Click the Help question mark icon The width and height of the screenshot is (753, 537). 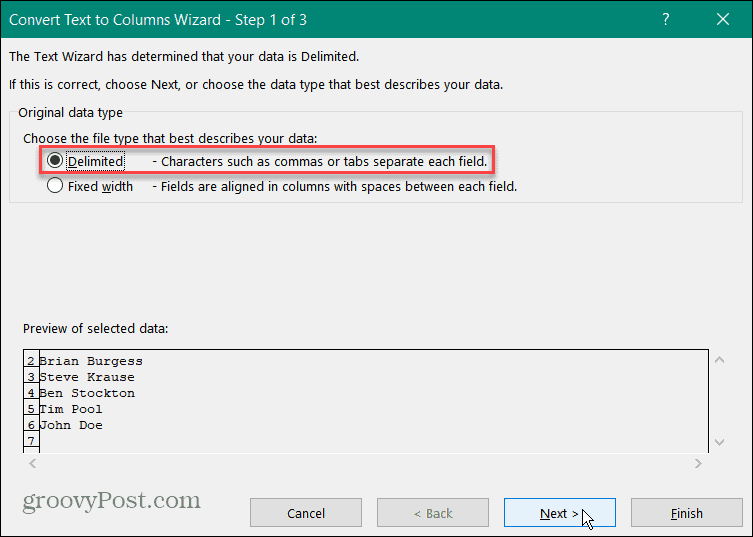pyautogui.click(x=666, y=19)
